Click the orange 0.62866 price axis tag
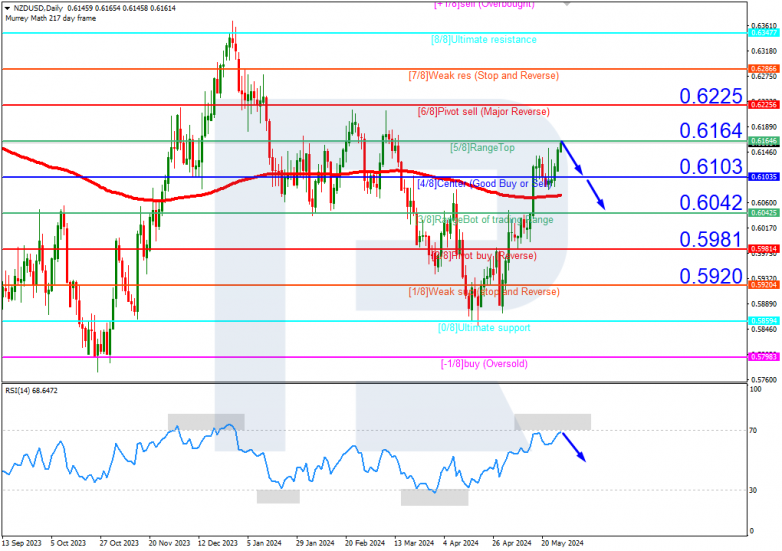782x551 pixels. [x=763, y=69]
